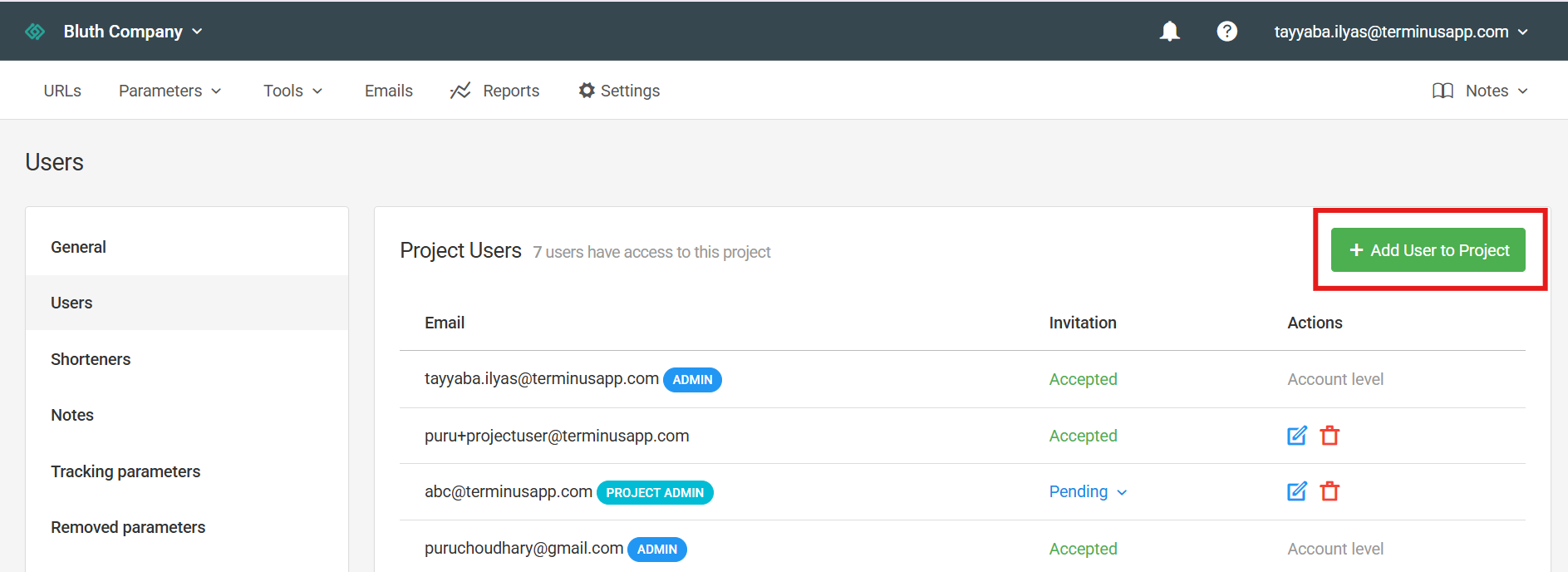1568x572 pixels.
Task: Go to the URLs page
Action: (x=62, y=91)
